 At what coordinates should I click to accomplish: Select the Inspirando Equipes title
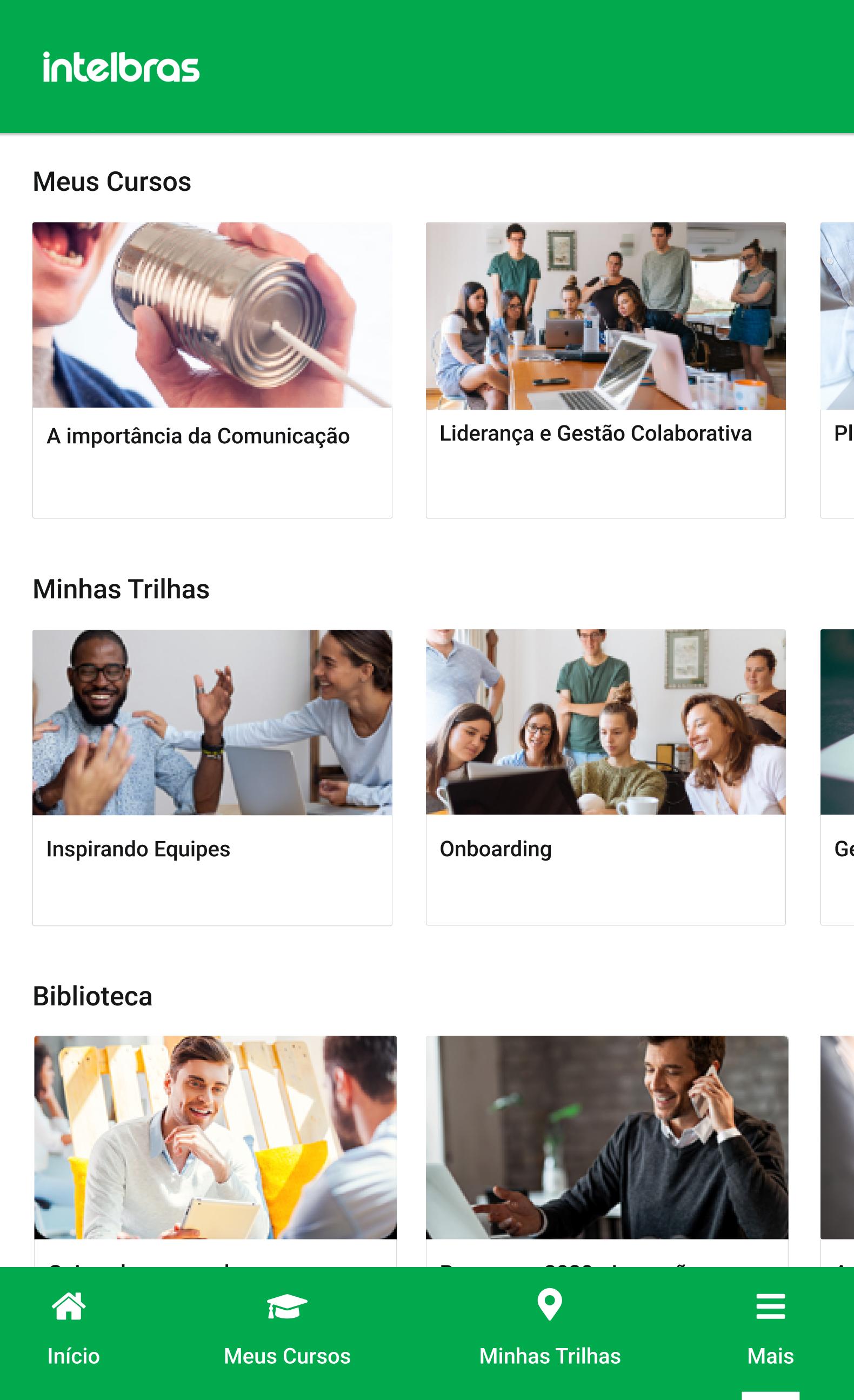tap(138, 849)
